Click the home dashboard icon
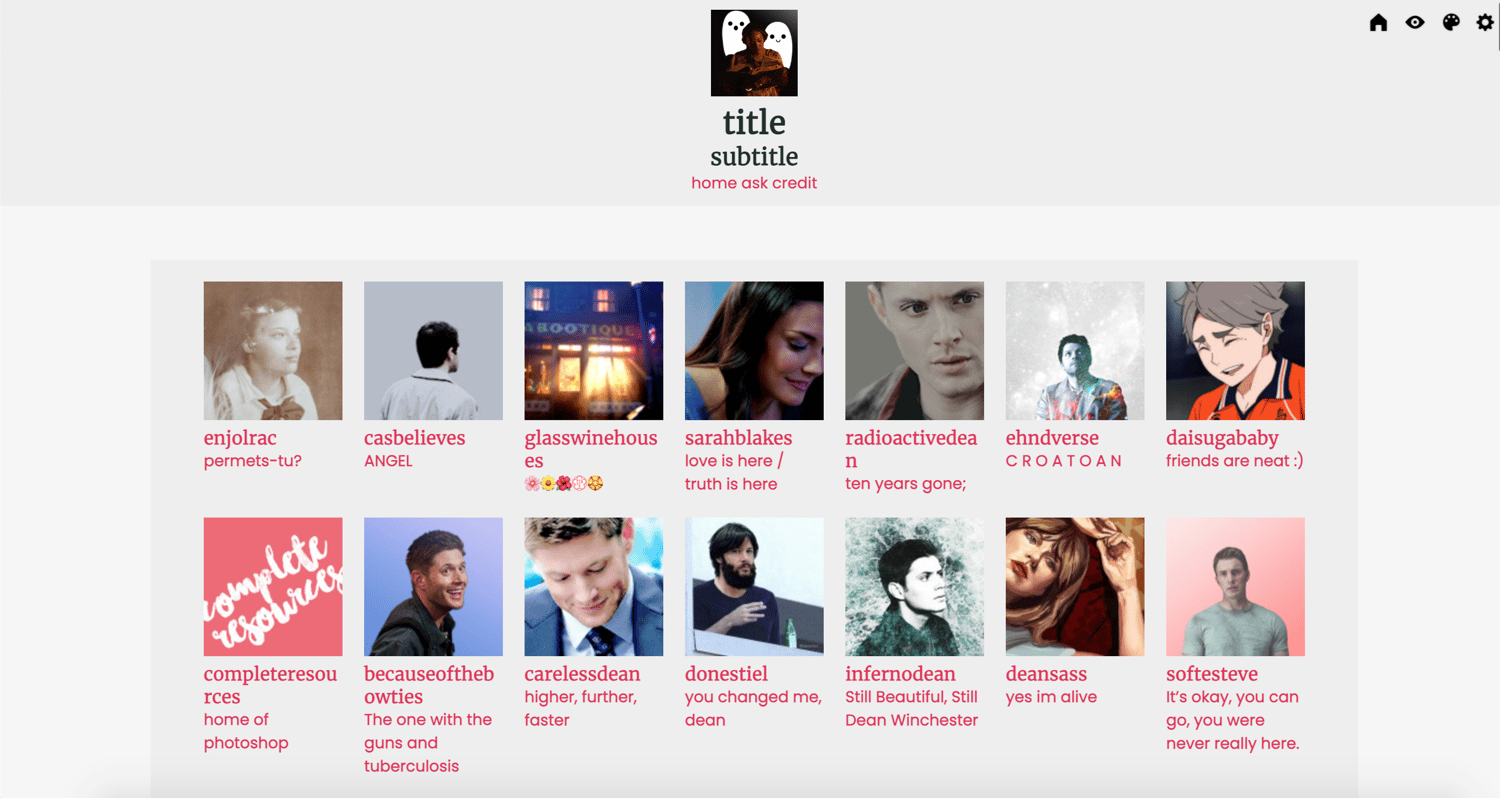Image resolution: width=1500 pixels, height=798 pixels. (x=1378, y=22)
